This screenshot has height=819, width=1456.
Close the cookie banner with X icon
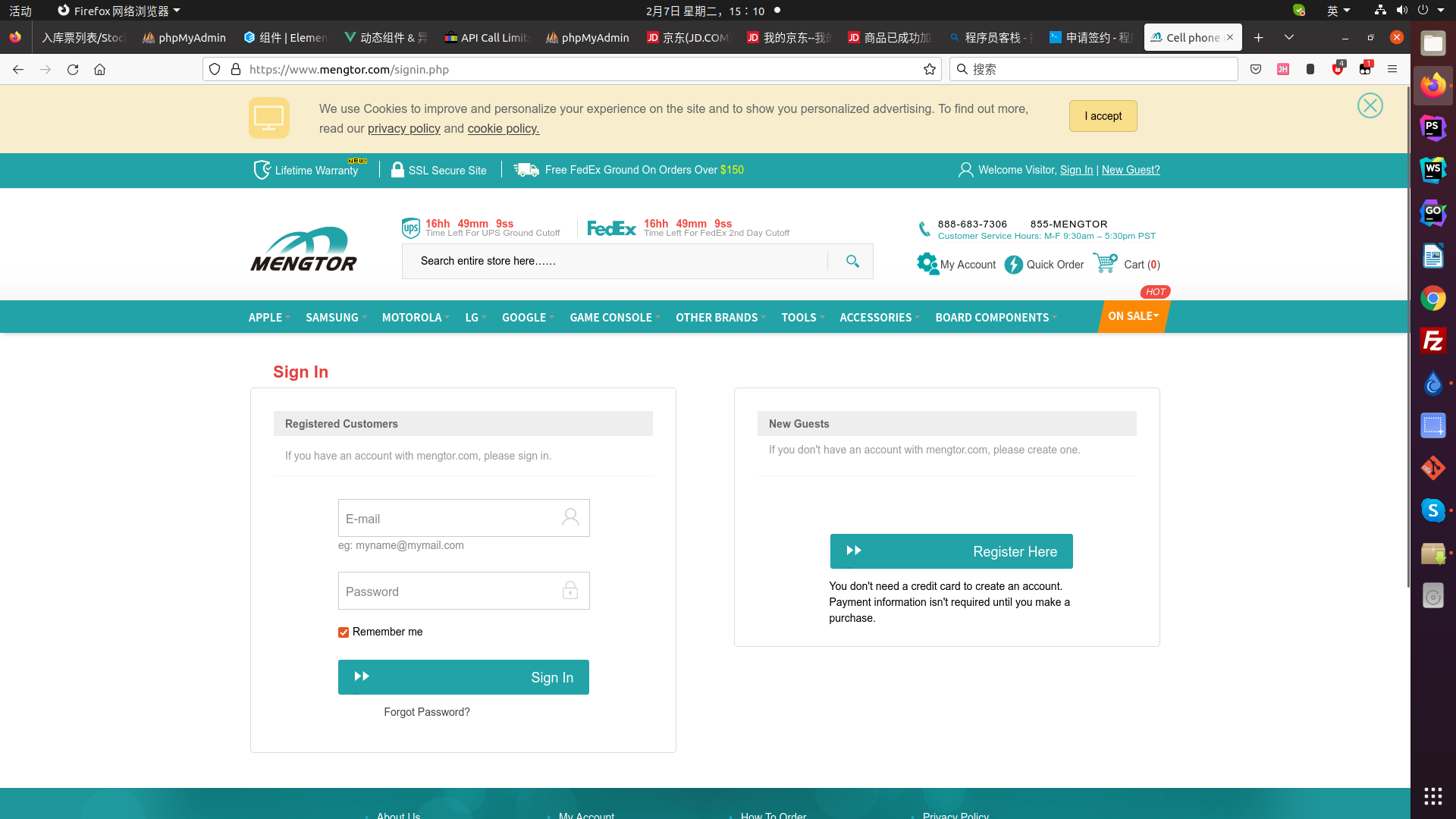coord(1370,105)
